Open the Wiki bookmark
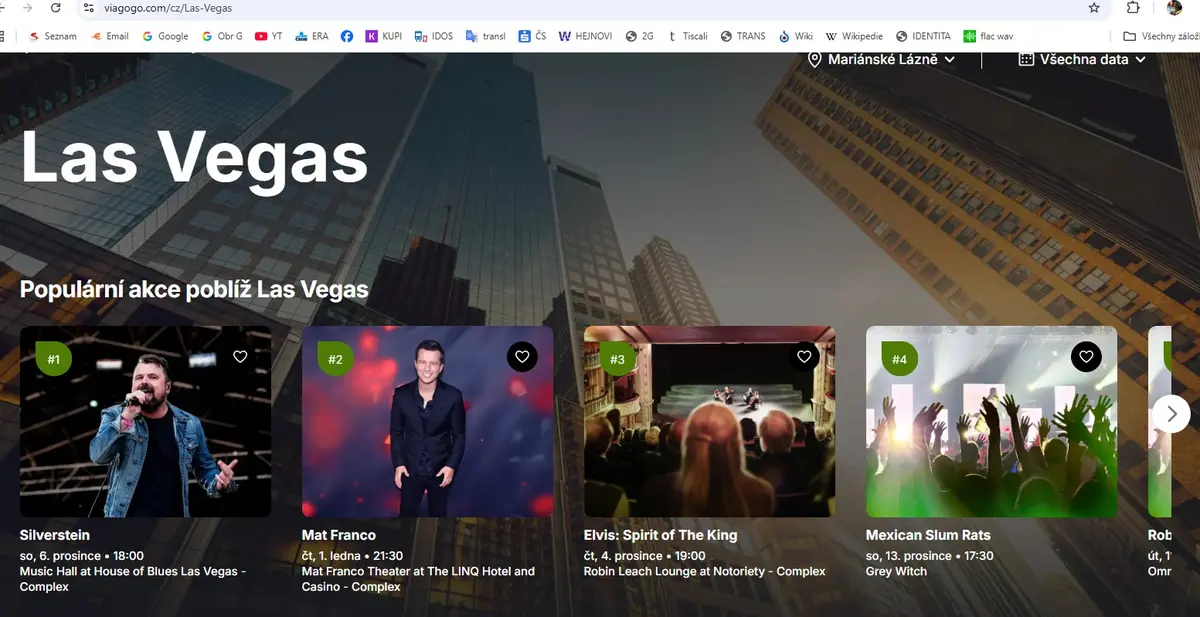 point(796,36)
